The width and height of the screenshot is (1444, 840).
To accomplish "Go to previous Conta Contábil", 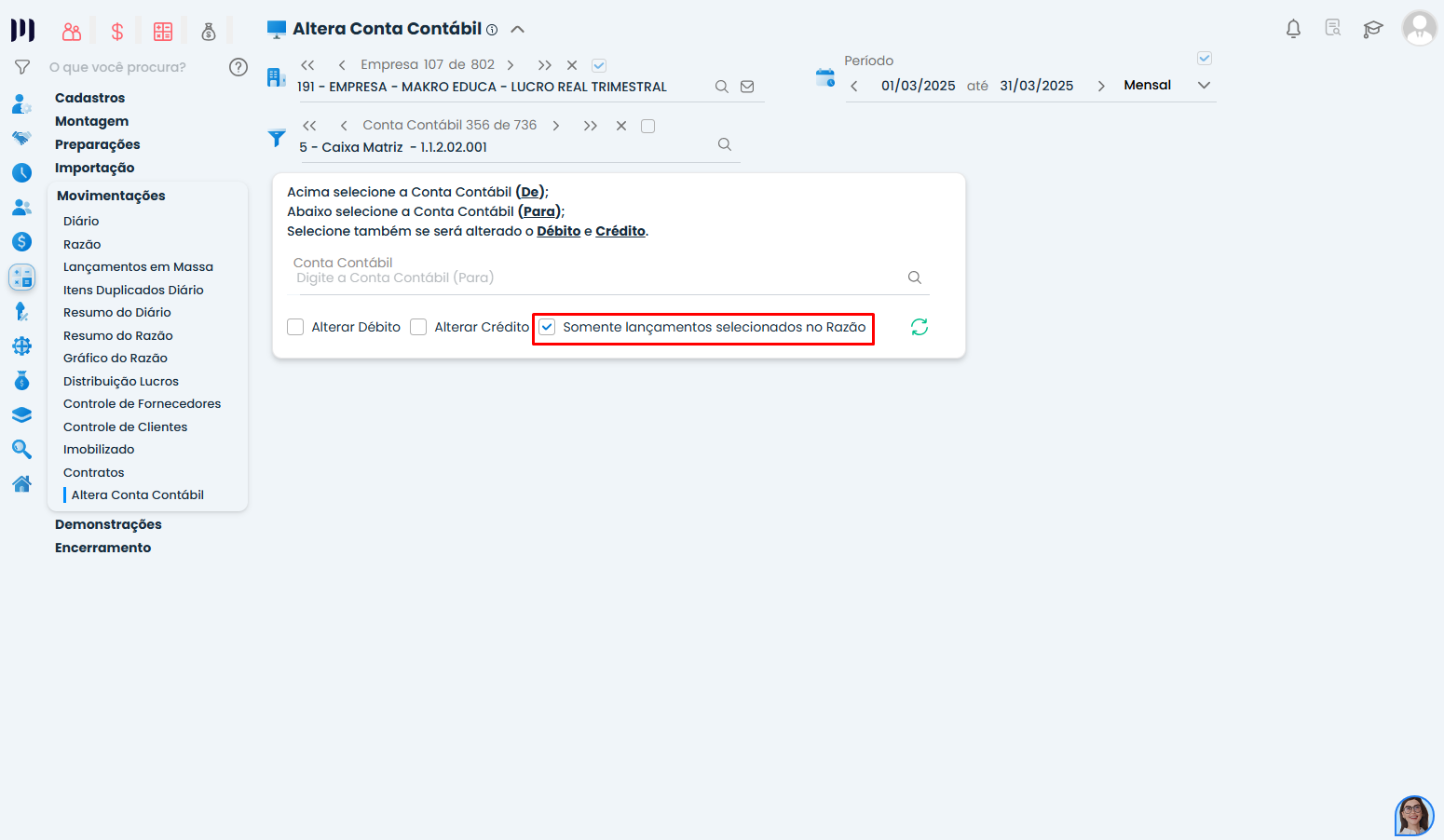I will pyautogui.click(x=344, y=126).
